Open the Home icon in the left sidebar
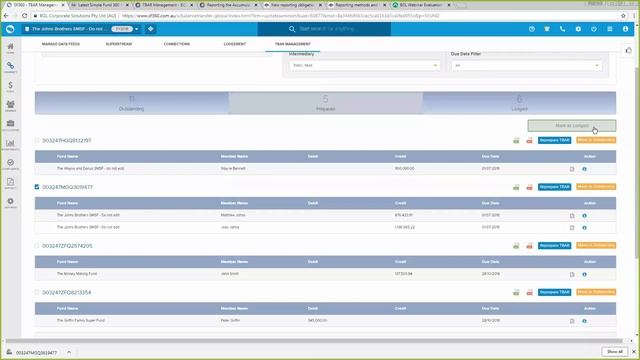This screenshot has width=640, height=360. coord(10,47)
